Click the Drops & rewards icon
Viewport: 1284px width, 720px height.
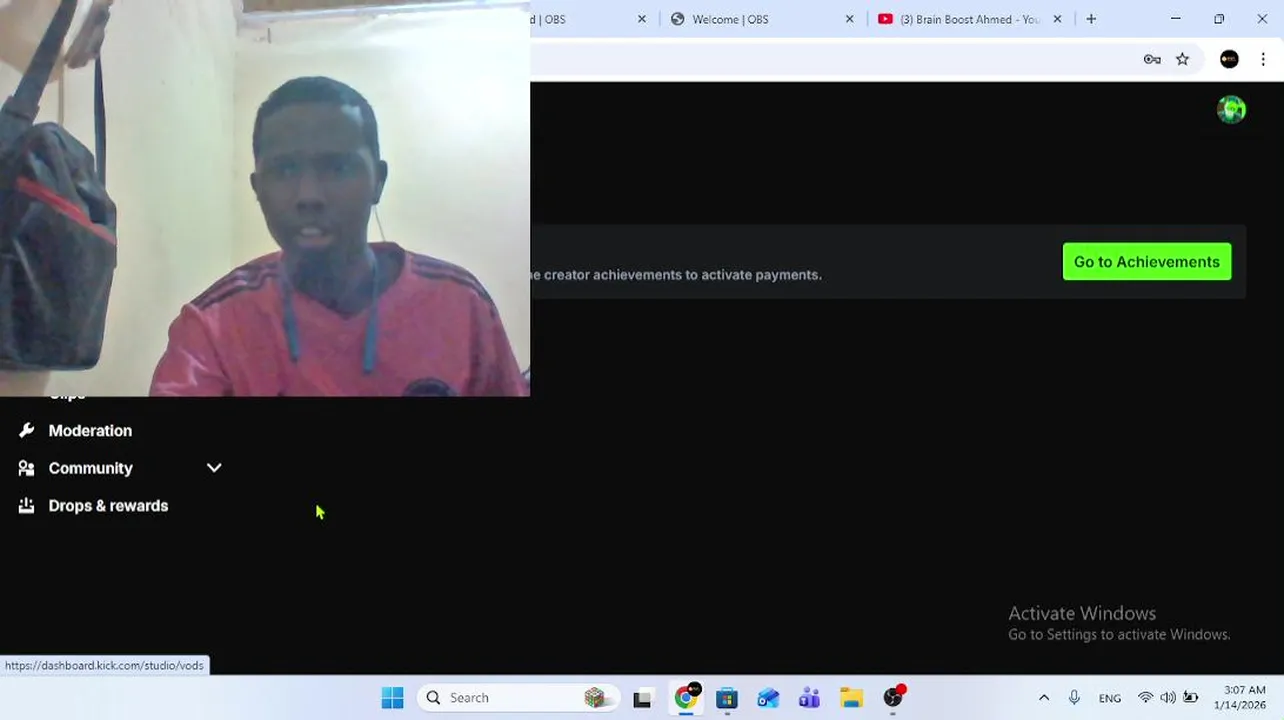point(26,506)
